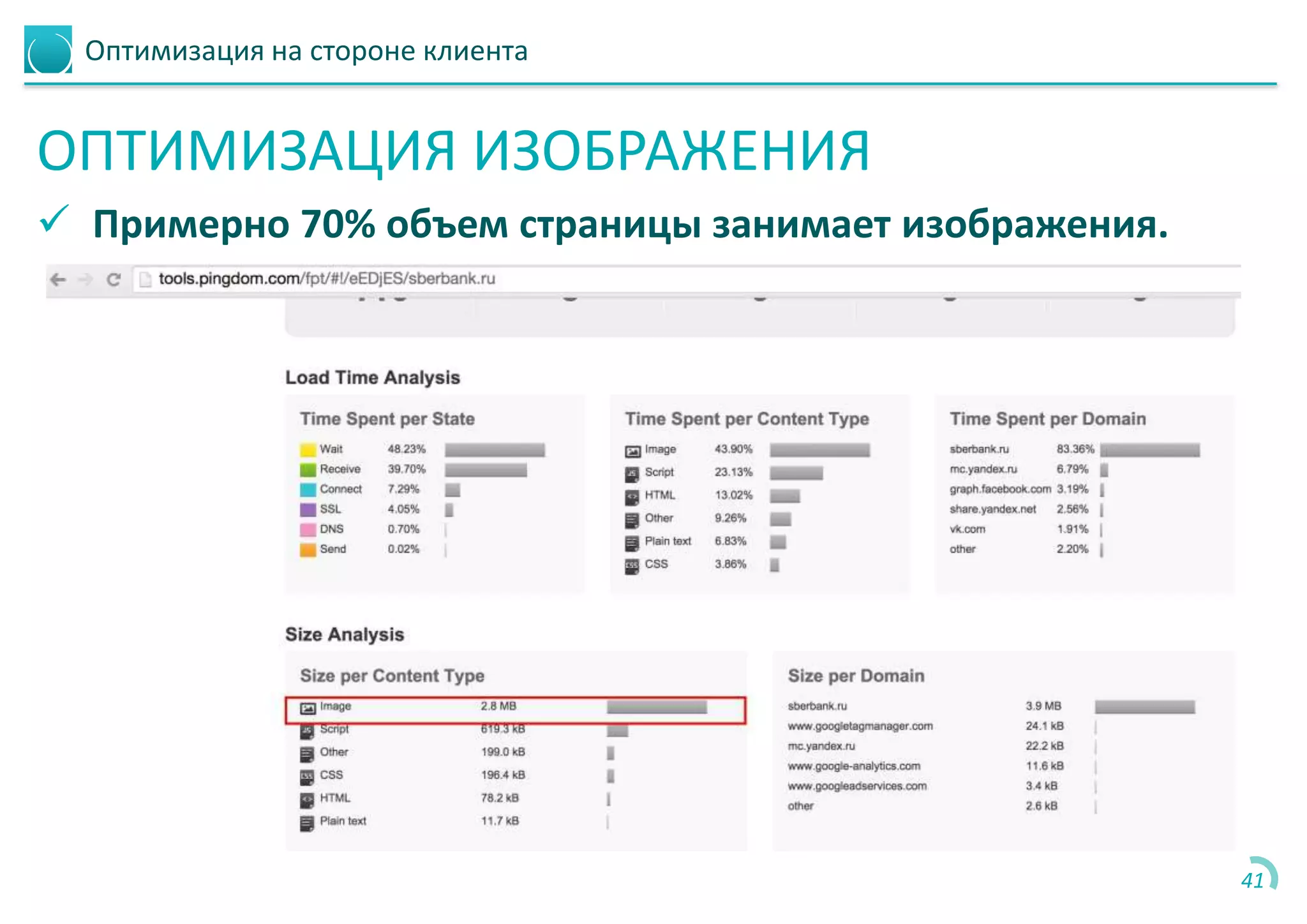Click the Plain text icon in Time Spent per Content Type
The height and width of the screenshot is (924, 1307).
coord(632,542)
